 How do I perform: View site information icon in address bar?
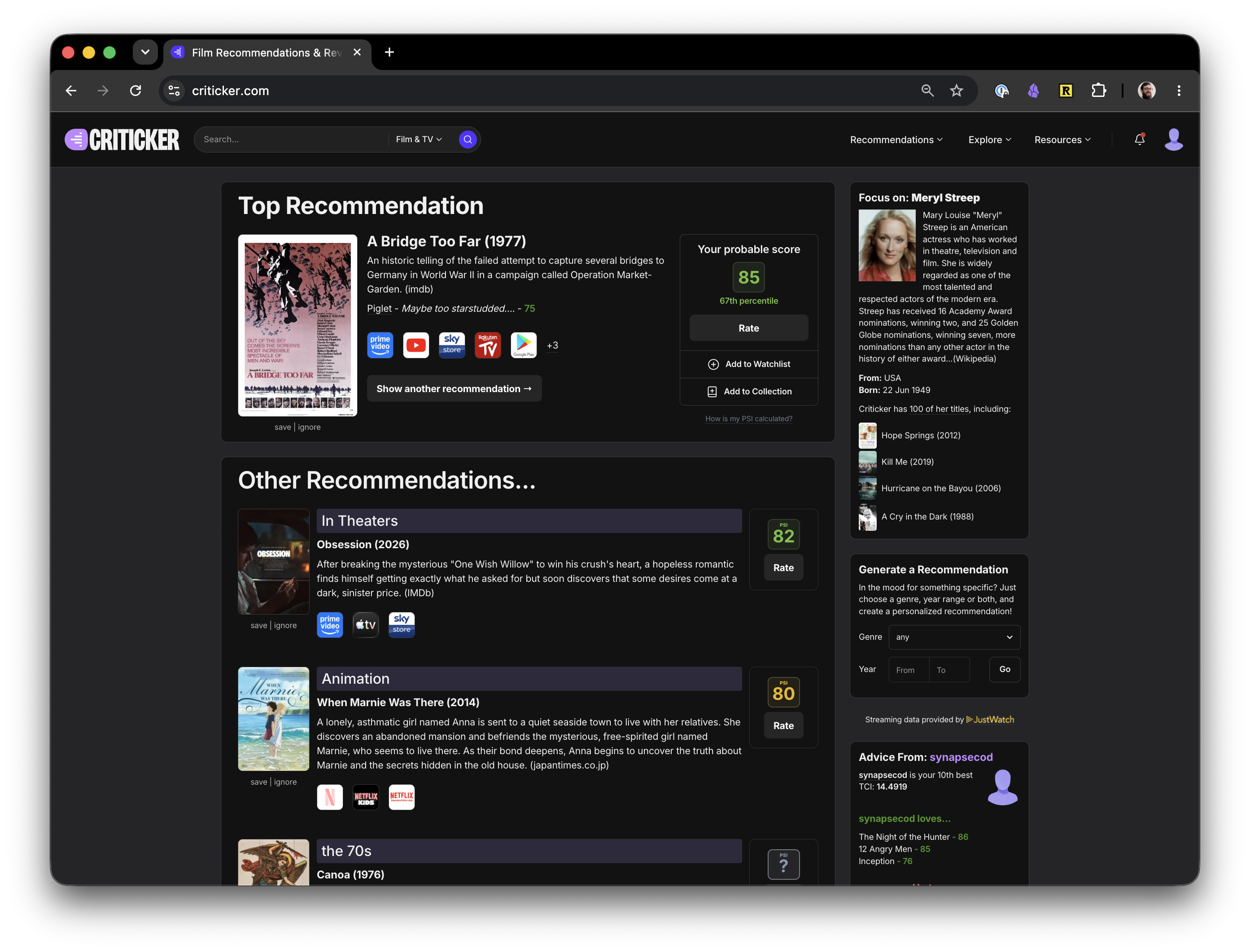click(x=174, y=91)
